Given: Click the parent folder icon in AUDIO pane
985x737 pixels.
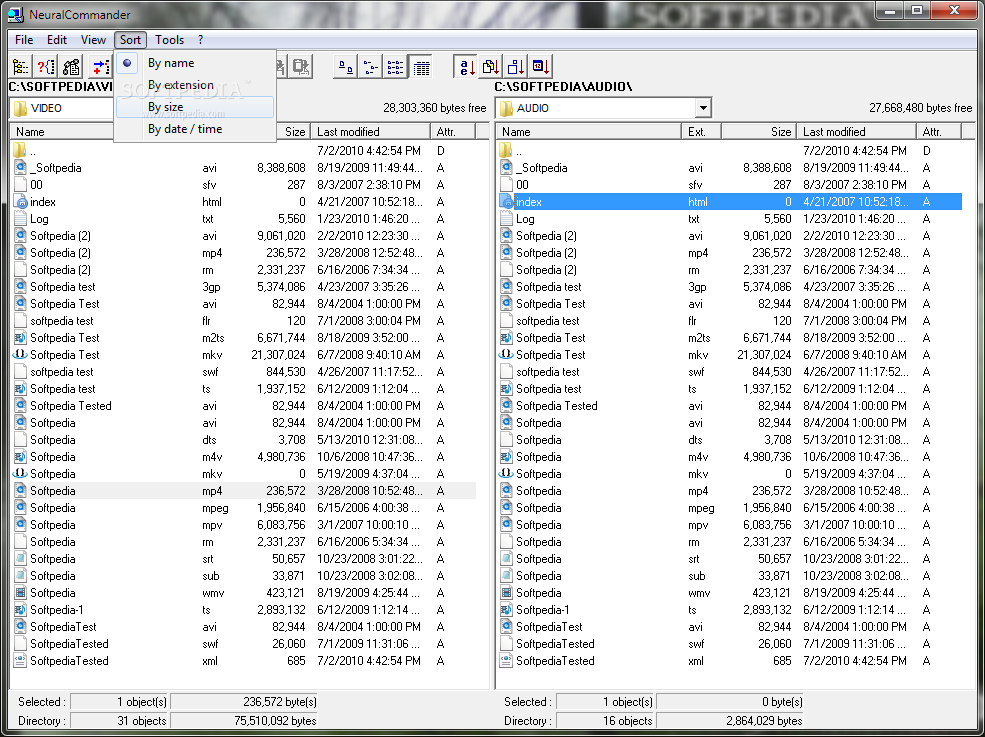Looking at the screenshot, I should (x=506, y=150).
